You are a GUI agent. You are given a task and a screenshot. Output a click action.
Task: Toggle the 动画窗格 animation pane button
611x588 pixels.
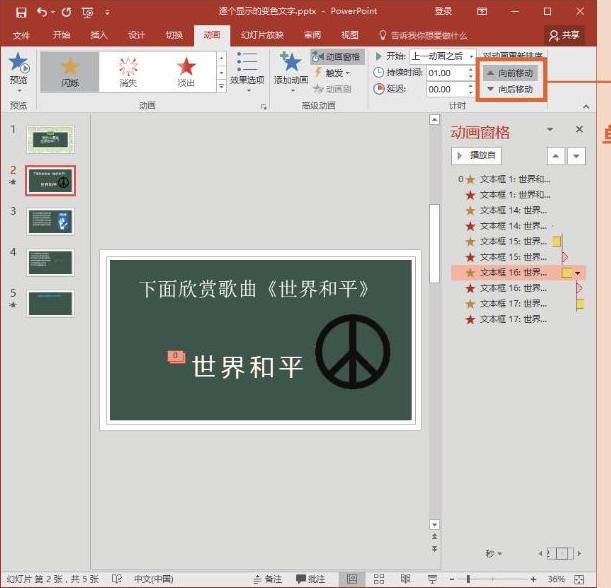[337, 57]
